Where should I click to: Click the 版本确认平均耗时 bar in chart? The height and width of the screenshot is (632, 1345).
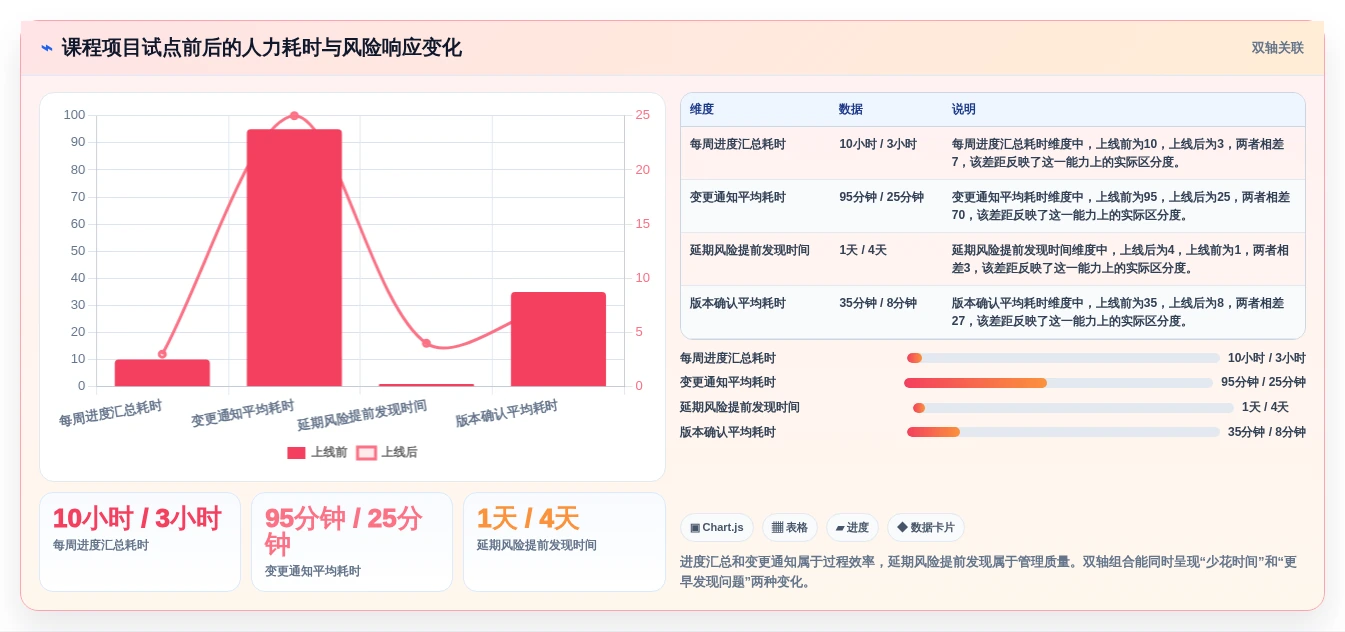558,339
